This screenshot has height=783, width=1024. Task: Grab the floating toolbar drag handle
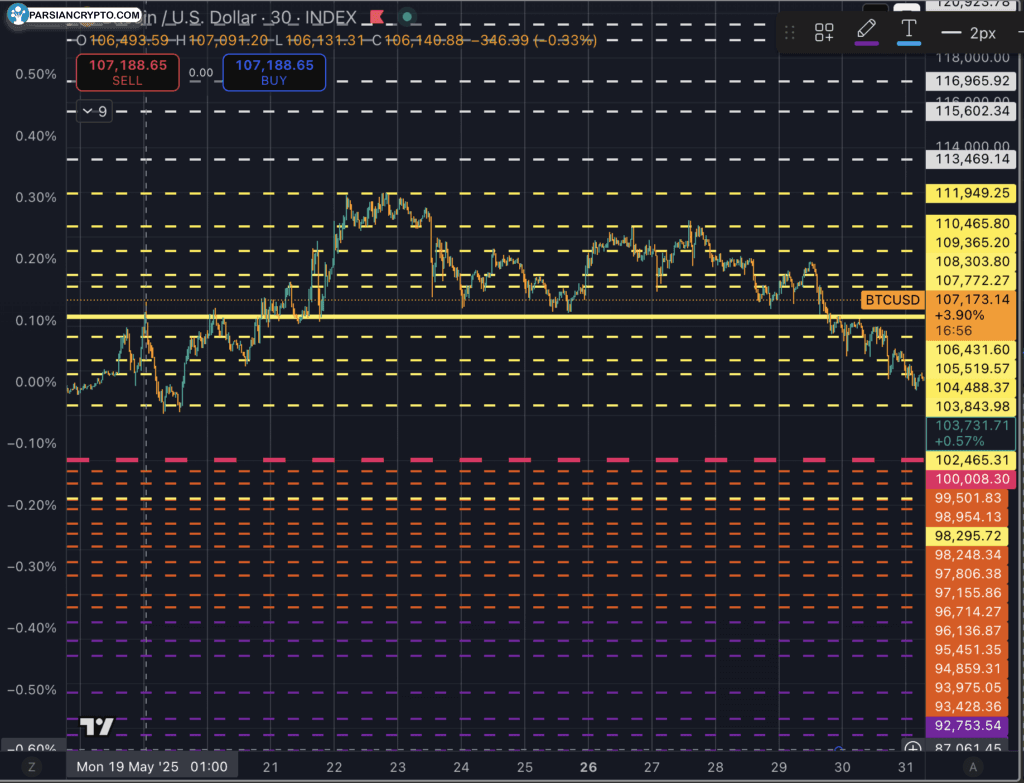[x=790, y=32]
